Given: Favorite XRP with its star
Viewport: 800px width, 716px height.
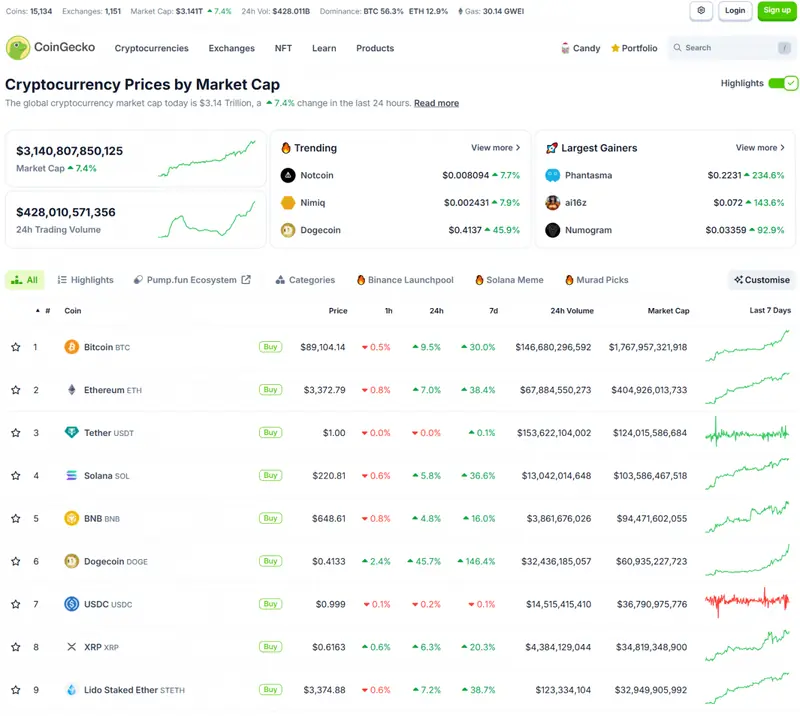Looking at the screenshot, I should (16, 647).
